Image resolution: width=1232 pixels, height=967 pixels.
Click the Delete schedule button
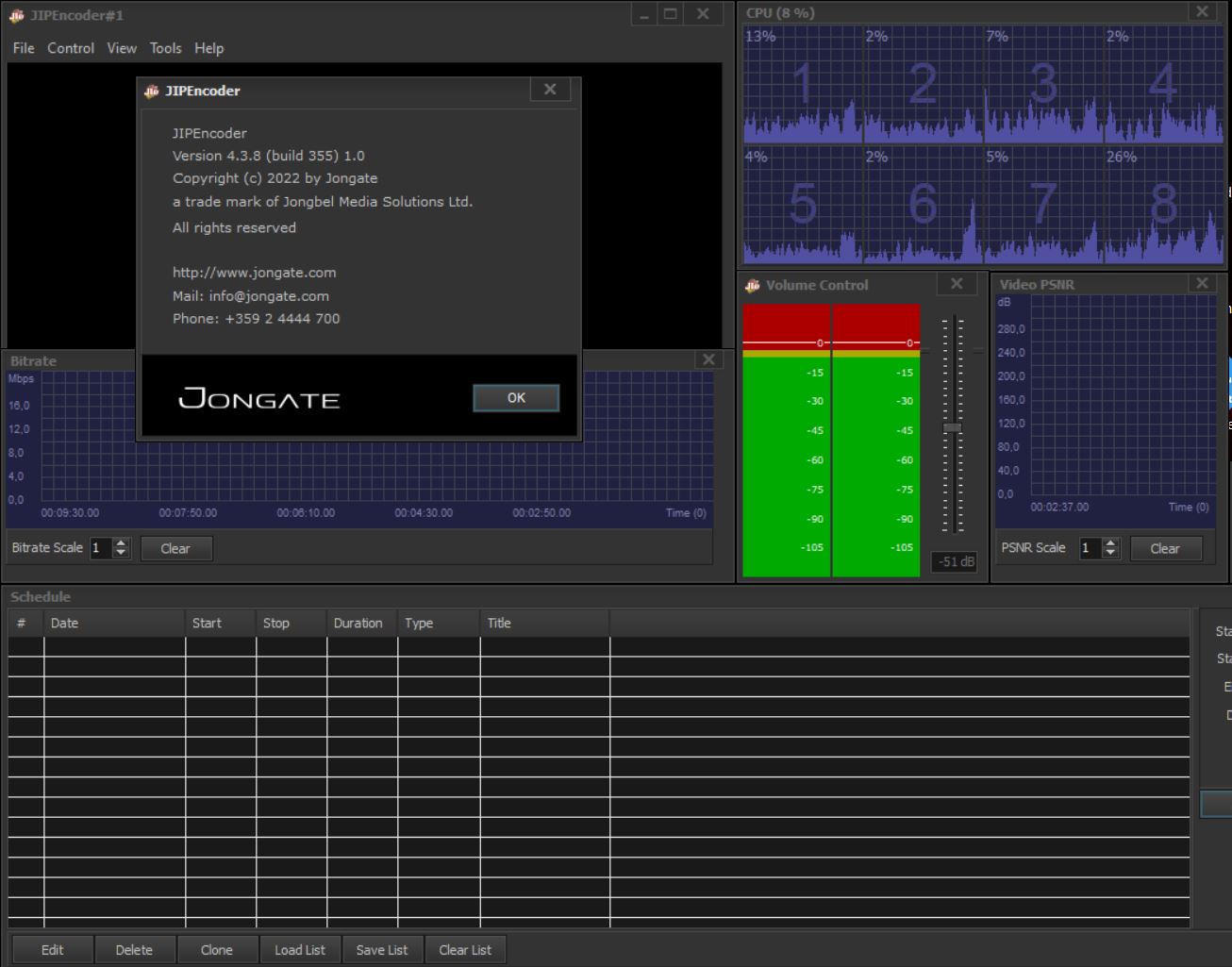tap(134, 950)
